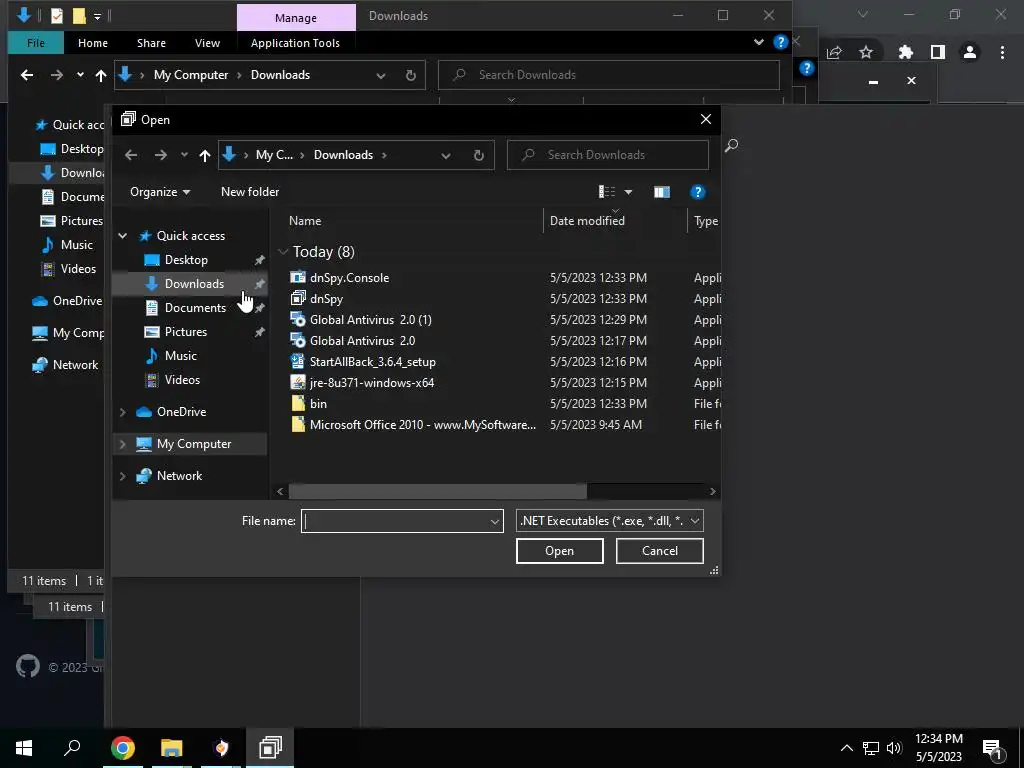The height and width of the screenshot is (768, 1024).
Task: Collapse Quick access tree in Open dialog
Action: click(122, 236)
